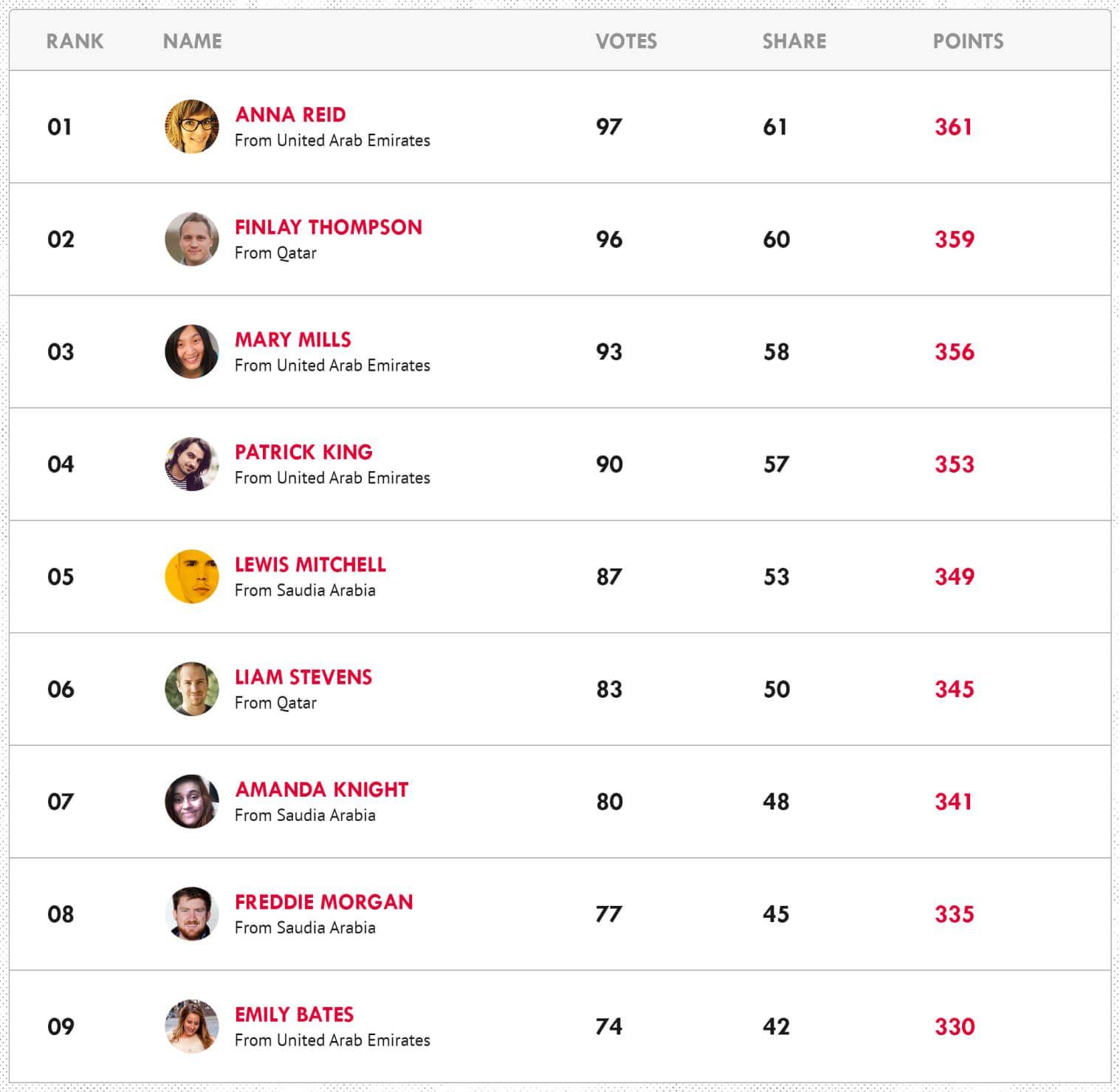The image size is (1120, 1092).
Task: Open the ANNA REID name link
Action: point(290,114)
